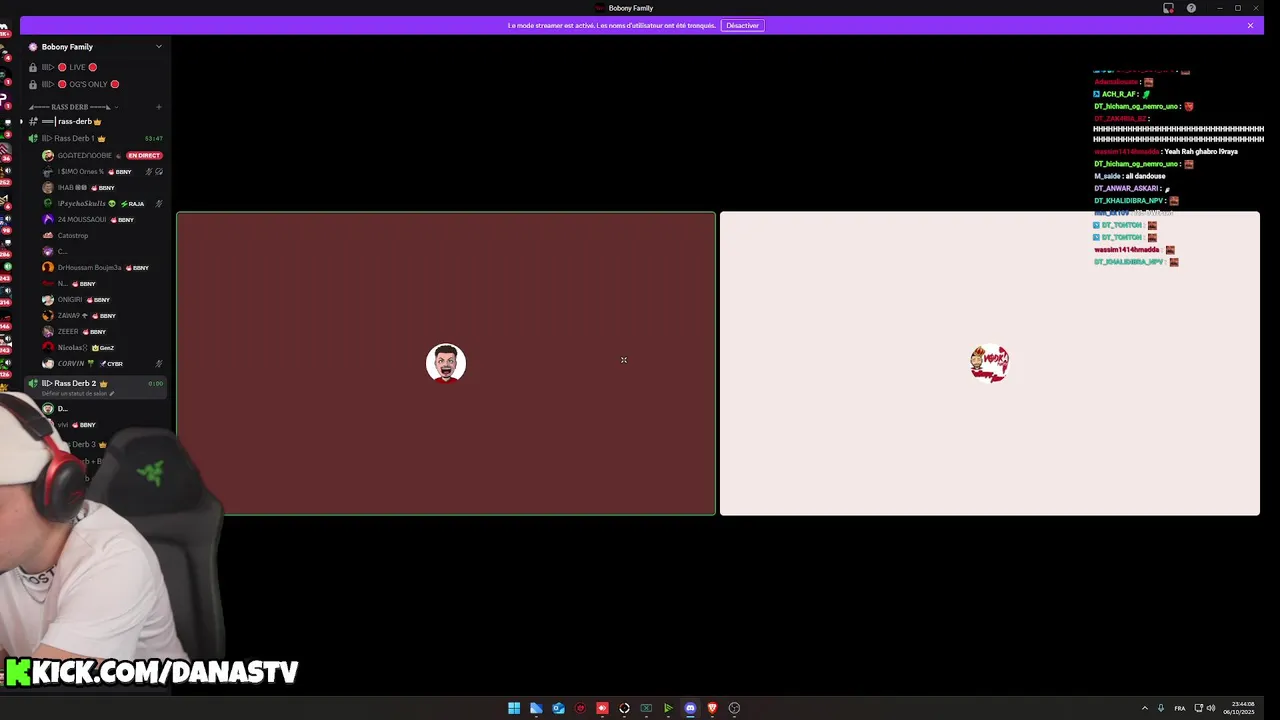
Task: Open Brave browser from the taskbar
Action: pos(712,708)
